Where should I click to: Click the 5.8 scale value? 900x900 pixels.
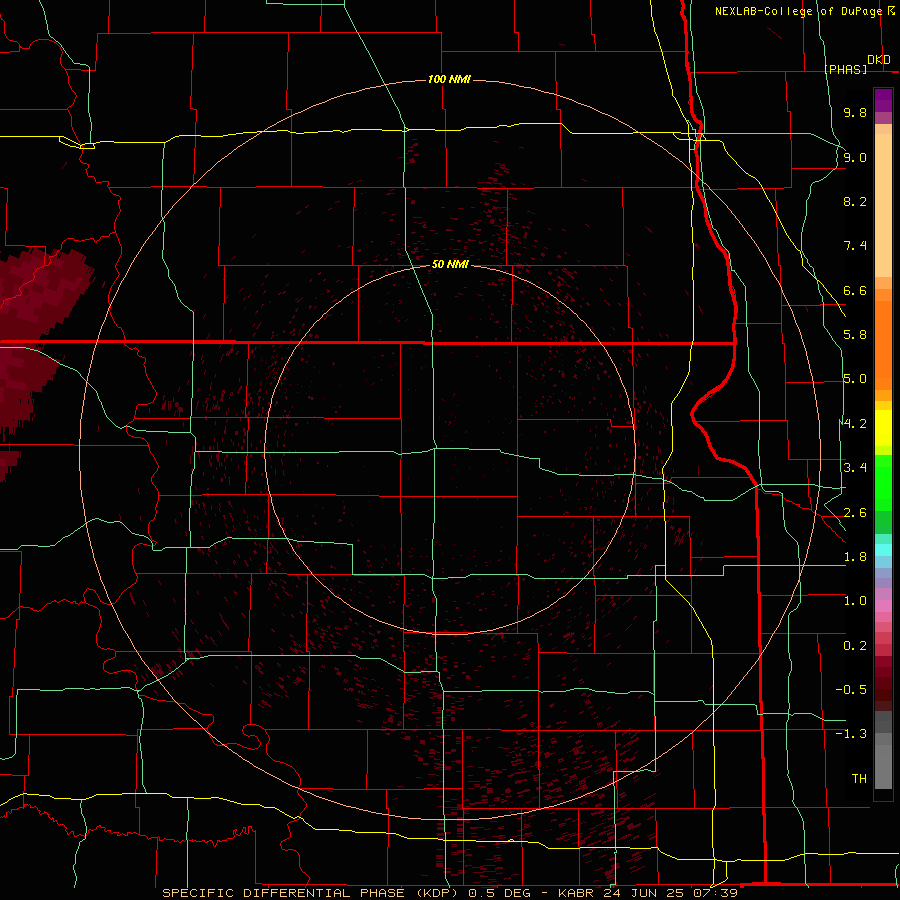tap(855, 335)
